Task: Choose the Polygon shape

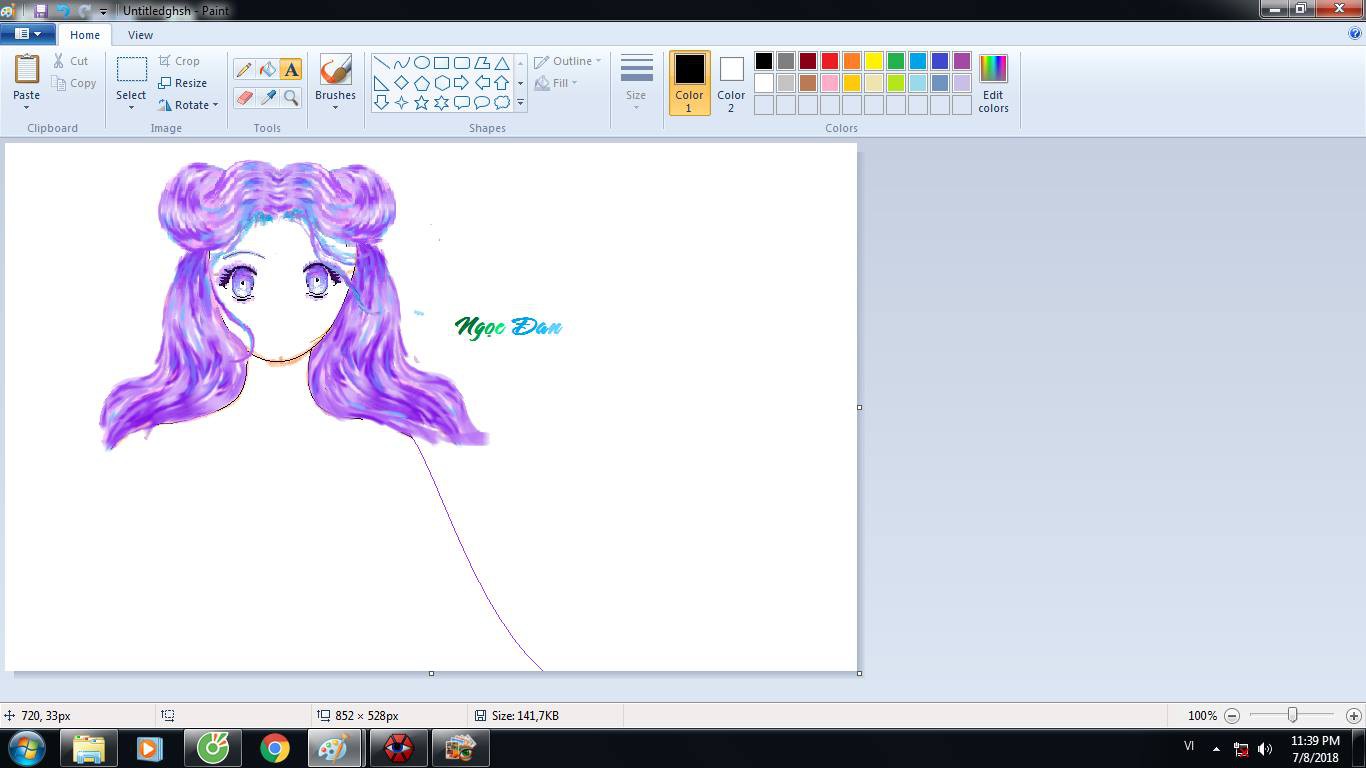Action: 482,63
